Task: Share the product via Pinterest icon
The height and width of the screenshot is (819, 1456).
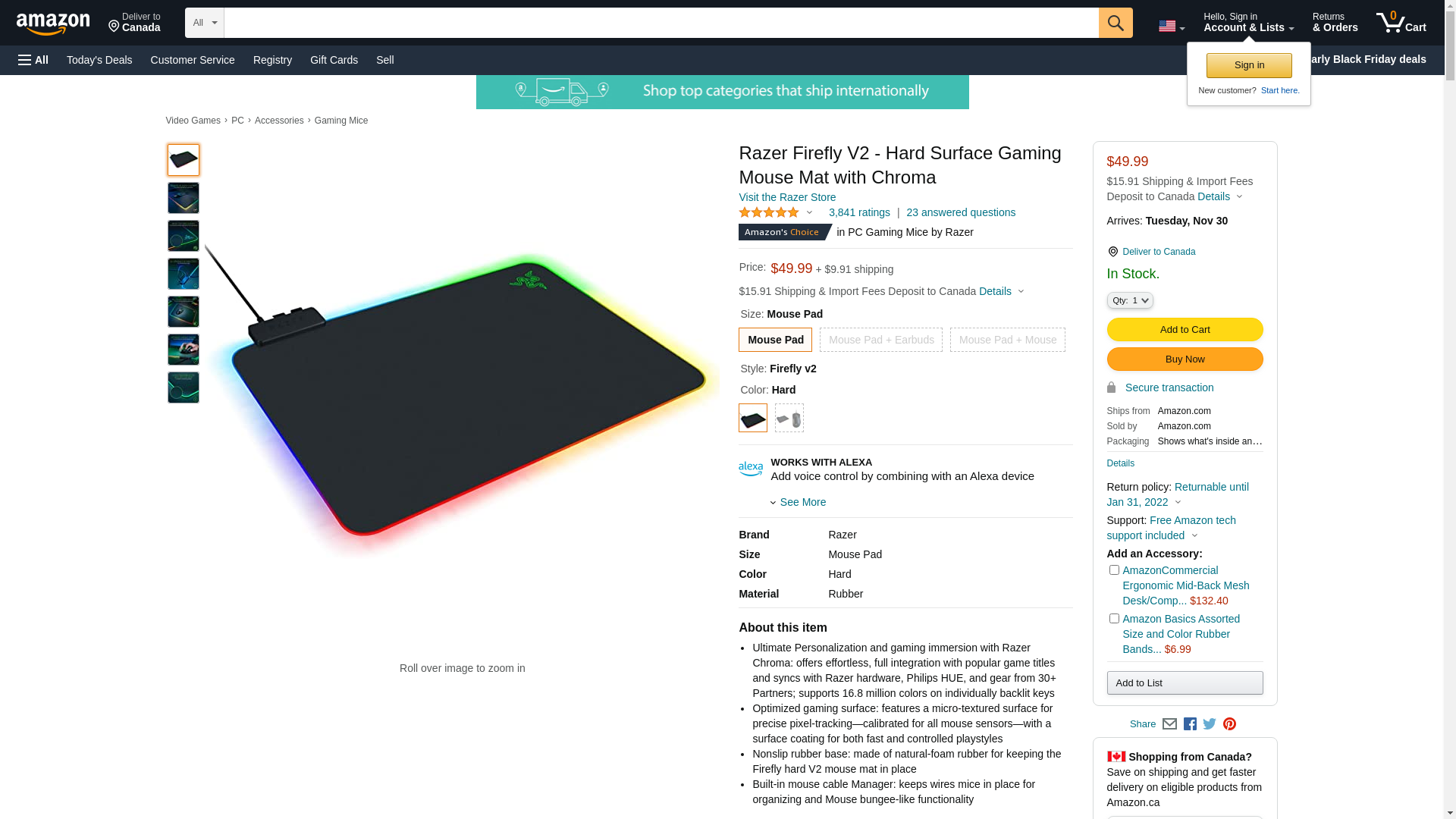Action: coord(1229,724)
